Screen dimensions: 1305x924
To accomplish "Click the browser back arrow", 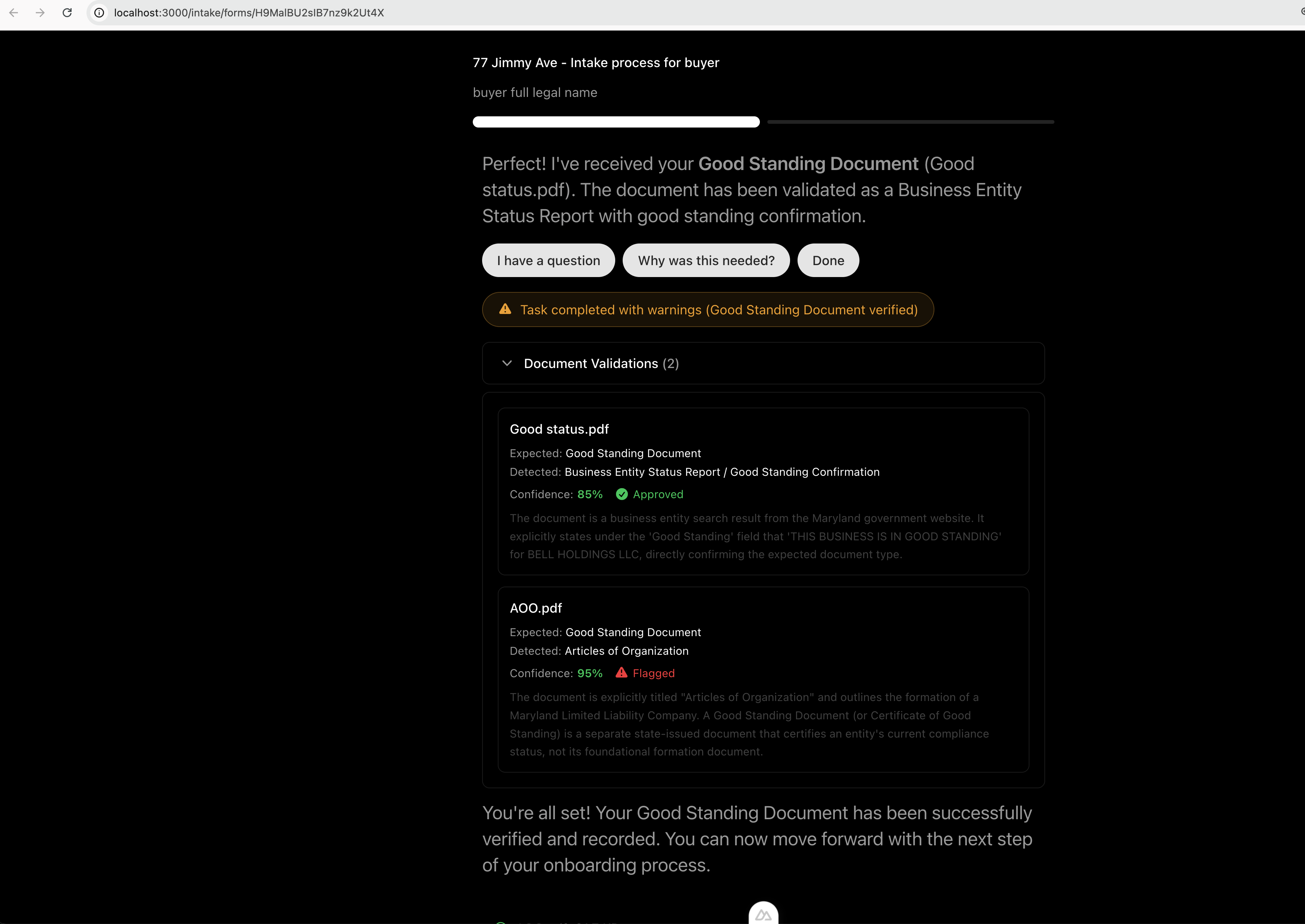I will pyautogui.click(x=14, y=13).
